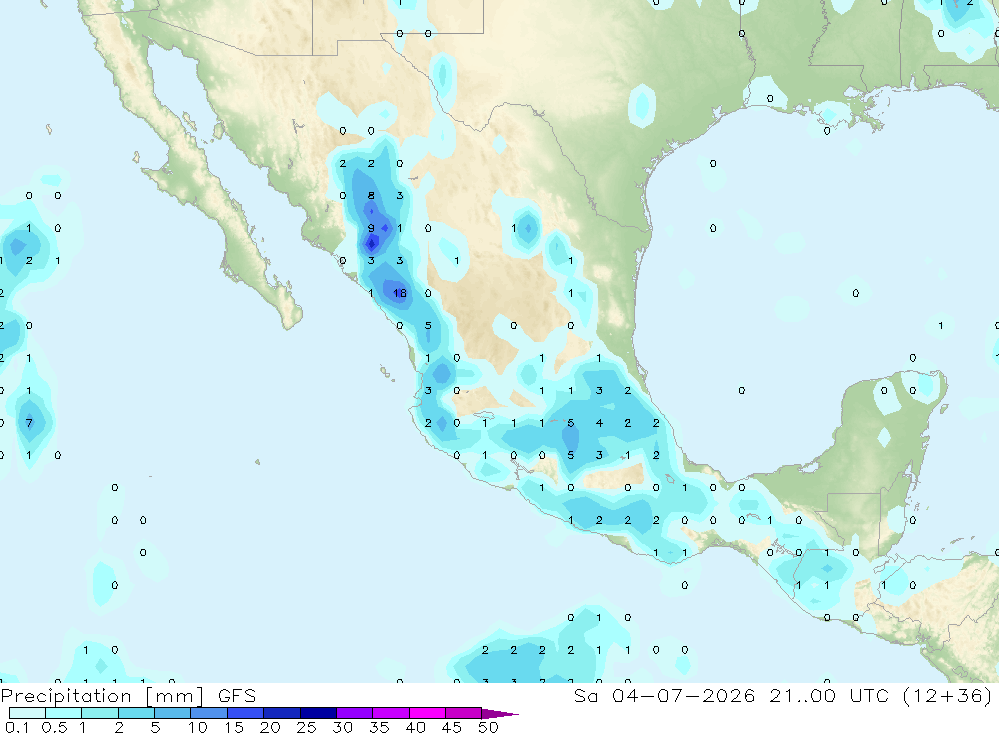
Task: Click the legend tick label '45'
Action: pos(452,727)
